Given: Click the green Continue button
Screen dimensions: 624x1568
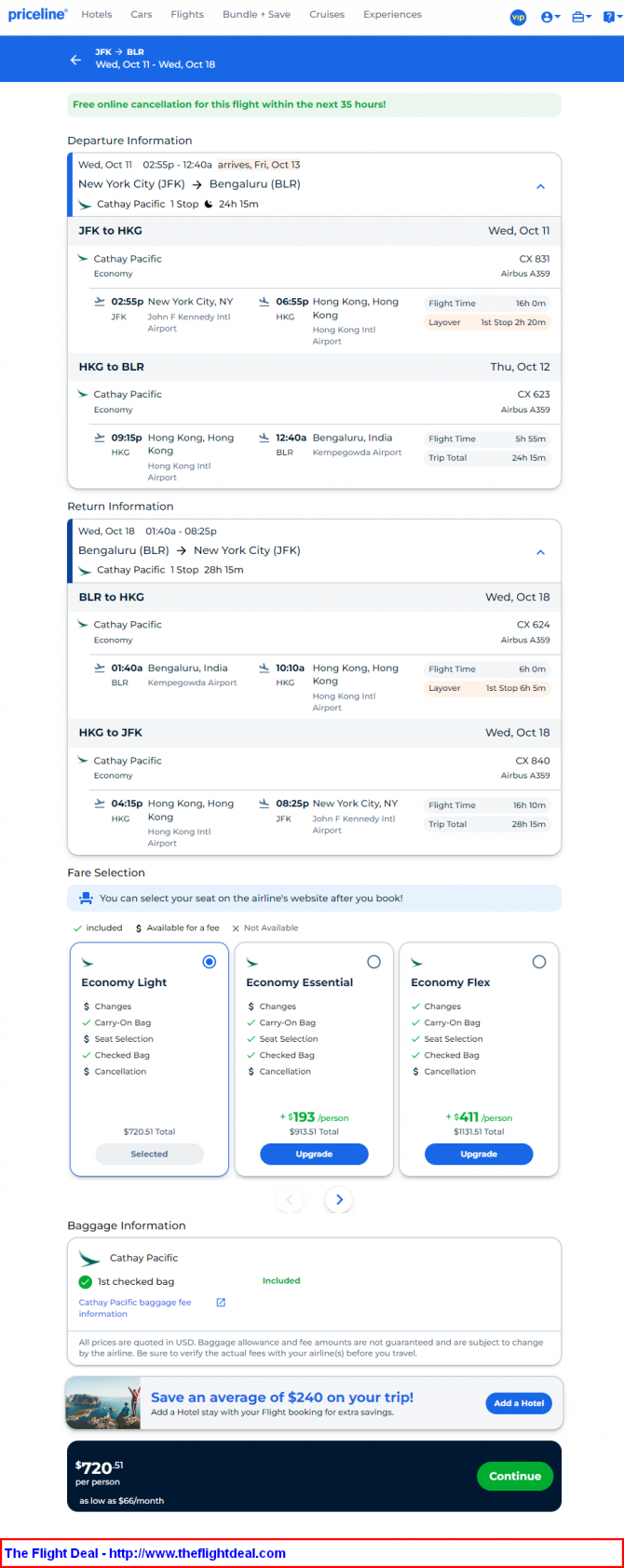Looking at the screenshot, I should pyautogui.click(x=515, y=1476).
